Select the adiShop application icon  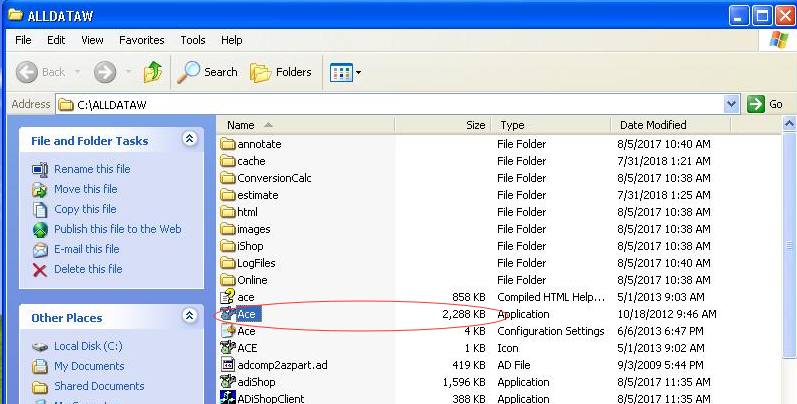(x=228, y=382)
